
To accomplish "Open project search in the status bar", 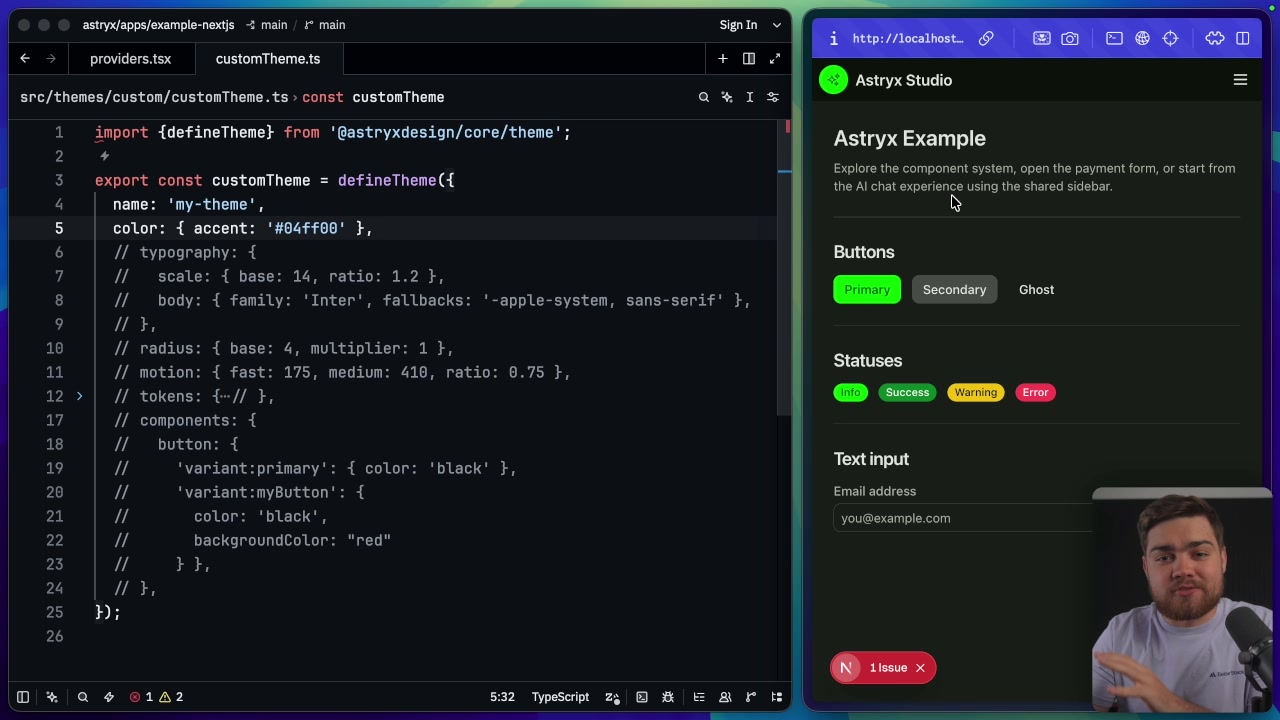I will [x=83, y=697].
